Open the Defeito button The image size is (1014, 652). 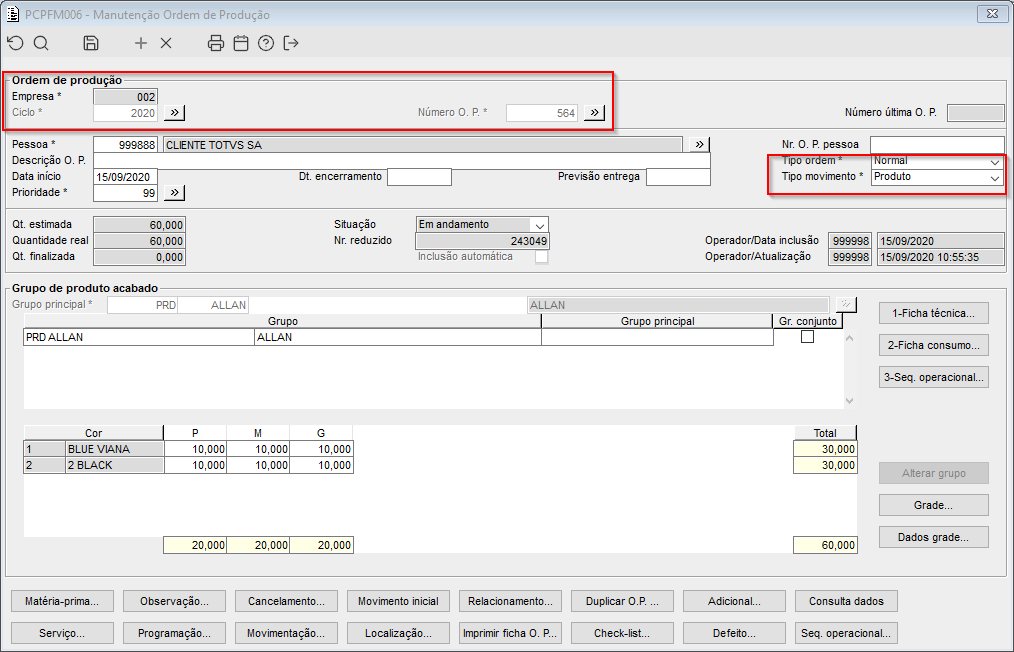pos(734,633)
